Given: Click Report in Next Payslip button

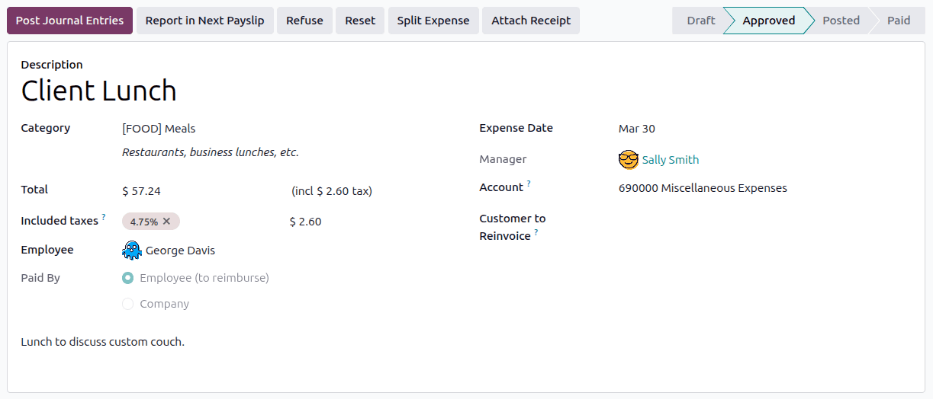Looking at the screenshot, I should [x=205, y=20].
